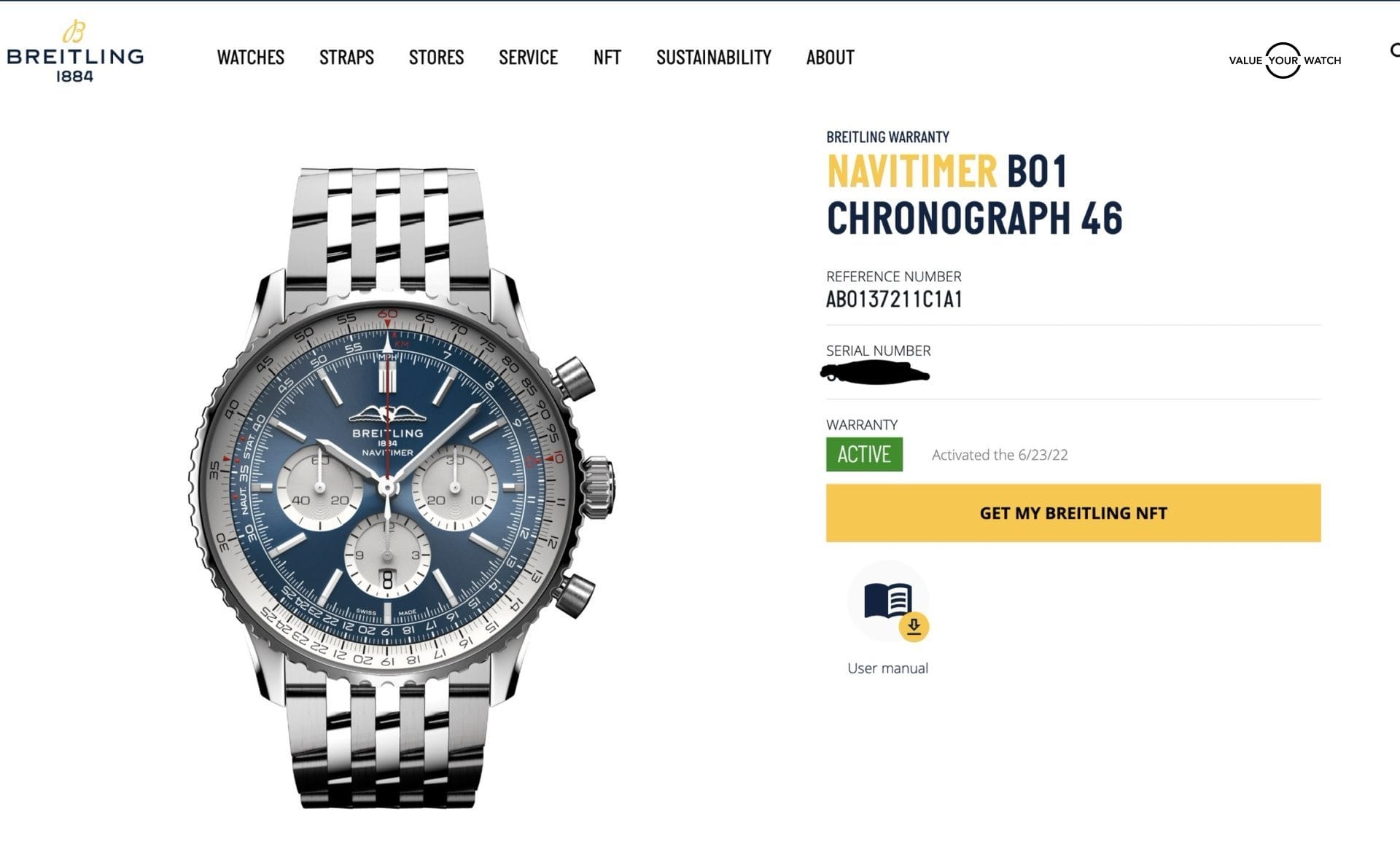
Task: Click the Breitling 1884 logo
Action: 75,52
